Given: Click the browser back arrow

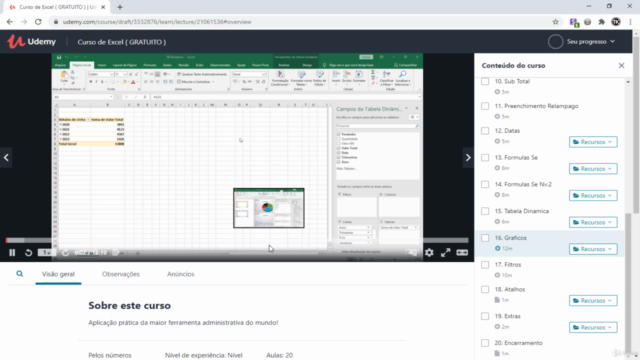Looking at the screenshot, I should (9, 22).
